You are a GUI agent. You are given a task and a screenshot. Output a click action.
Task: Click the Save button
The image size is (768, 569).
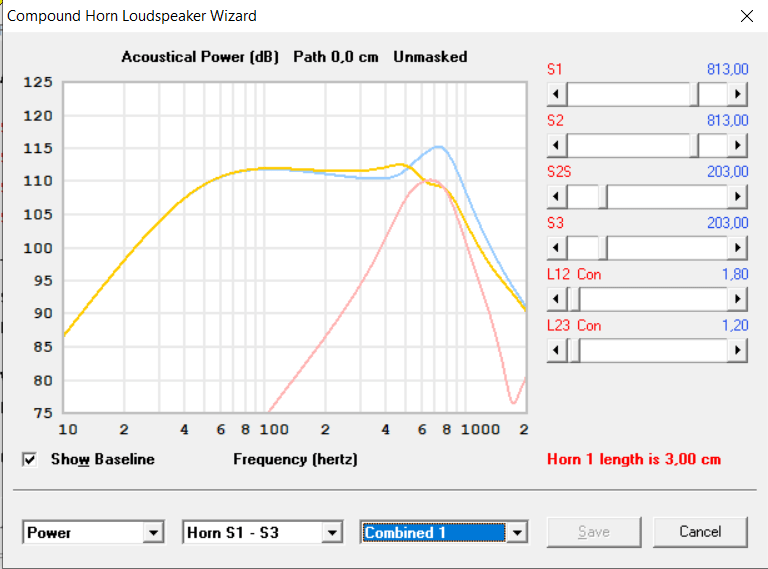pyautogui.click(x=594, y=532)
